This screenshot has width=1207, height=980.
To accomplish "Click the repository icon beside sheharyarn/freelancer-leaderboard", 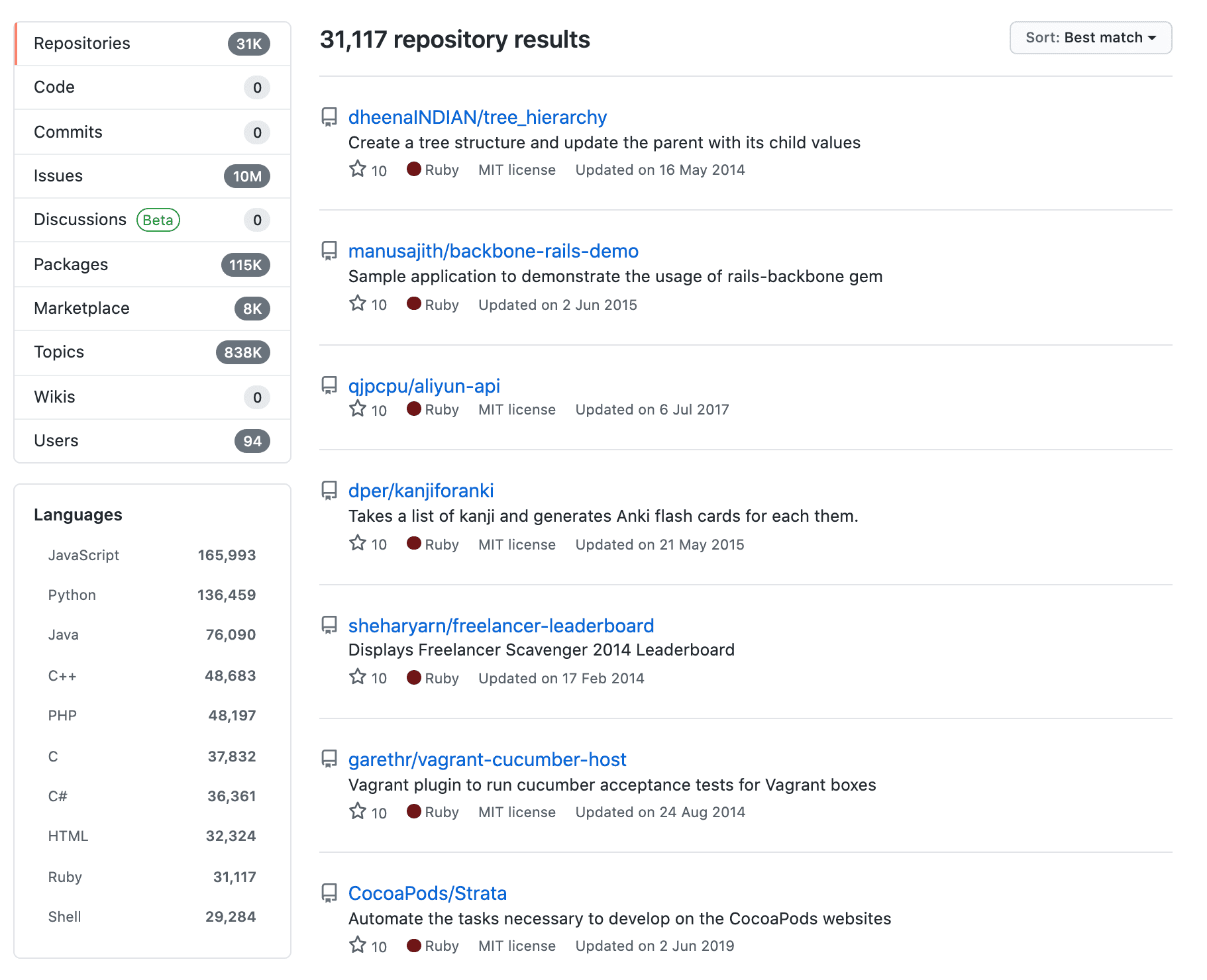I will (x=329, y=626).
